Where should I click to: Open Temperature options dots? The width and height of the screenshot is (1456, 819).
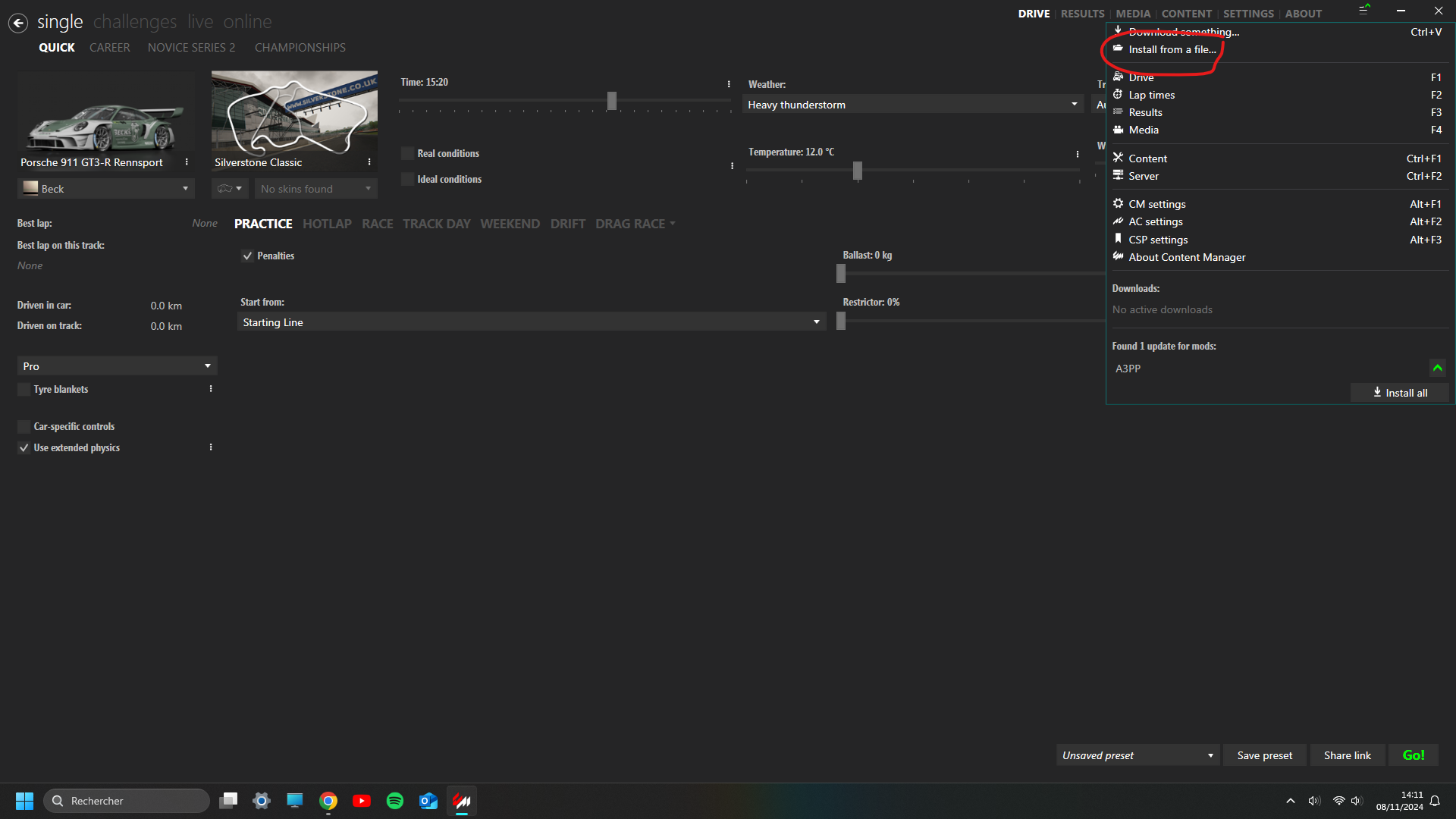1078,154
